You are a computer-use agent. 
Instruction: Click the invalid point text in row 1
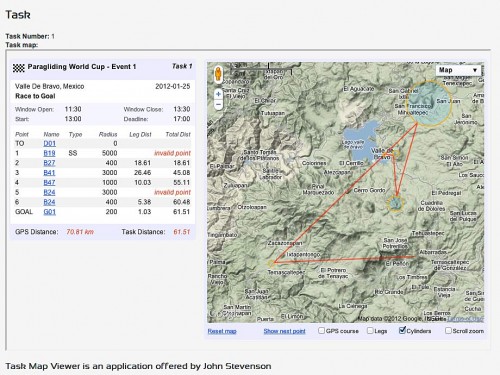click(x=172, y=153)
